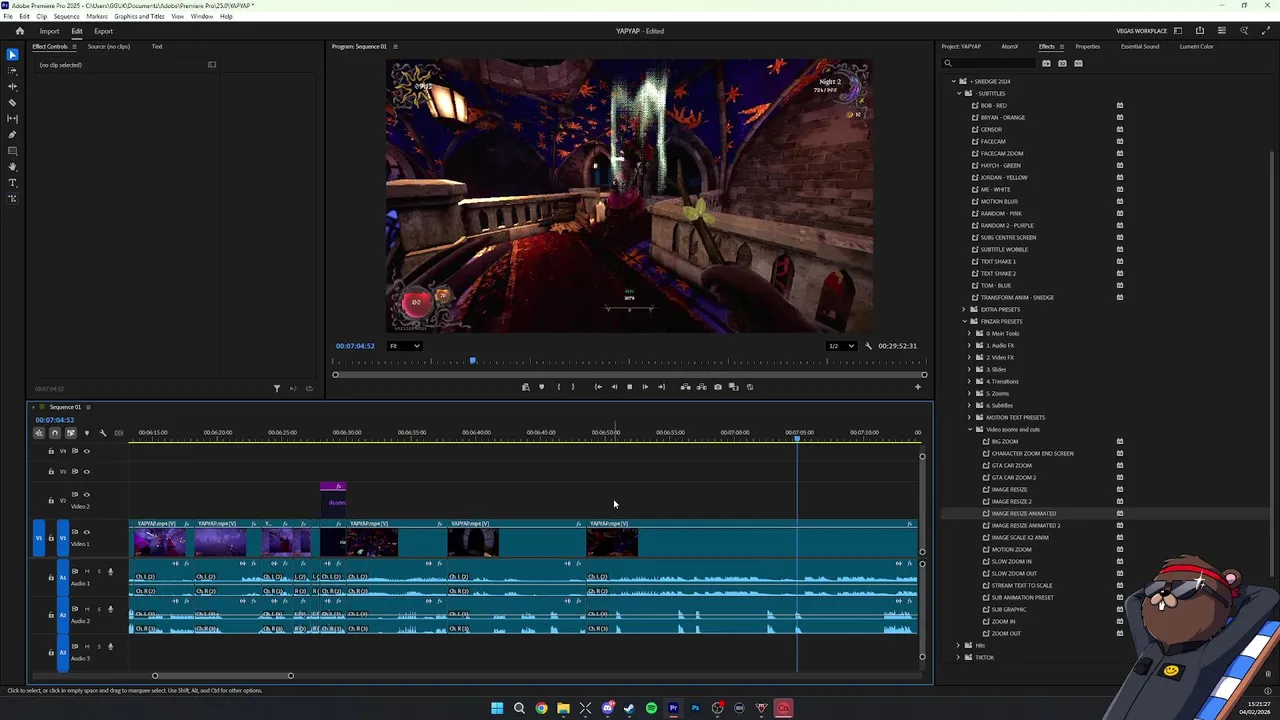Toggle lock on the Video 1 track
1280x720 pixels.
tap(51, 538)
